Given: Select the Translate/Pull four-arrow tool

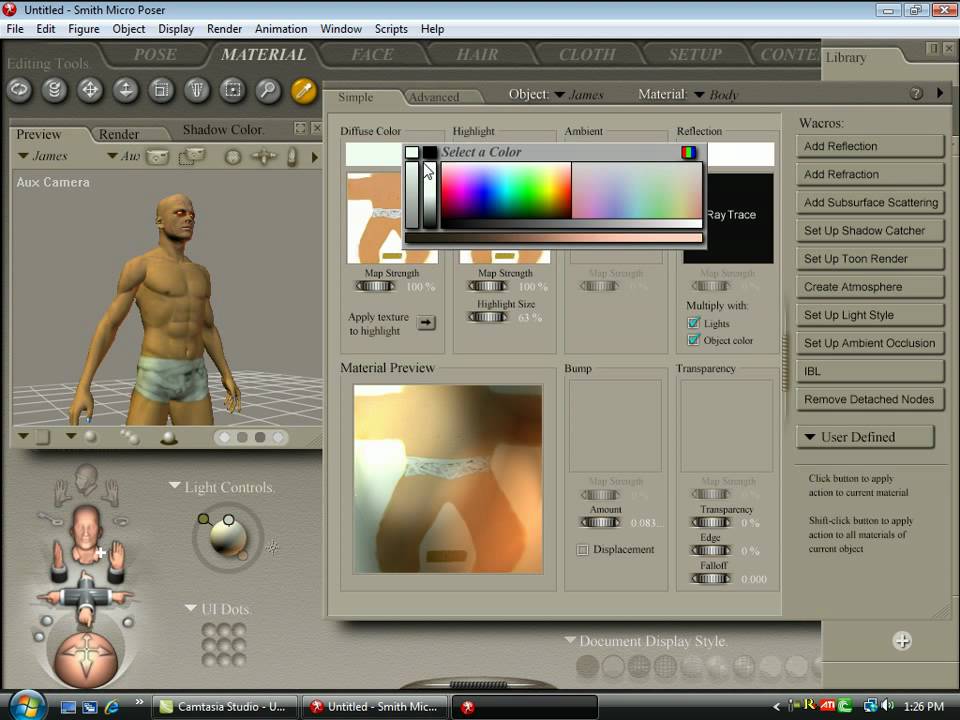Looking at the screenshot, I should [x=90, y=90].
